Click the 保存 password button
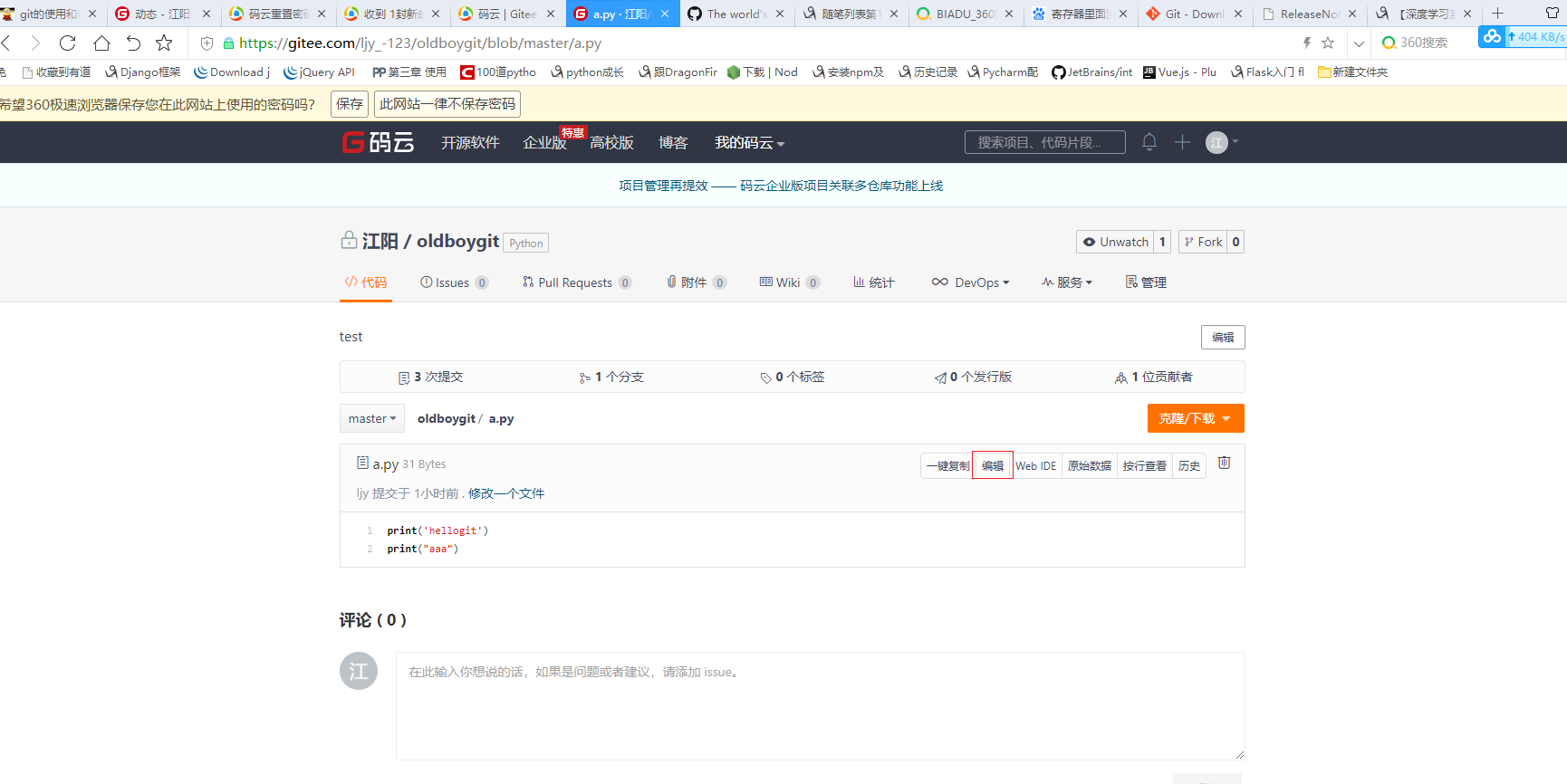 click(350, 104)
